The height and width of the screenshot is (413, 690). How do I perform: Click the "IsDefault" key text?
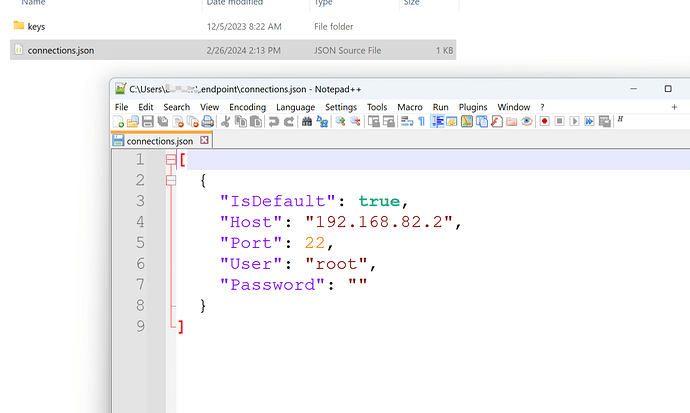coord(278,201)
